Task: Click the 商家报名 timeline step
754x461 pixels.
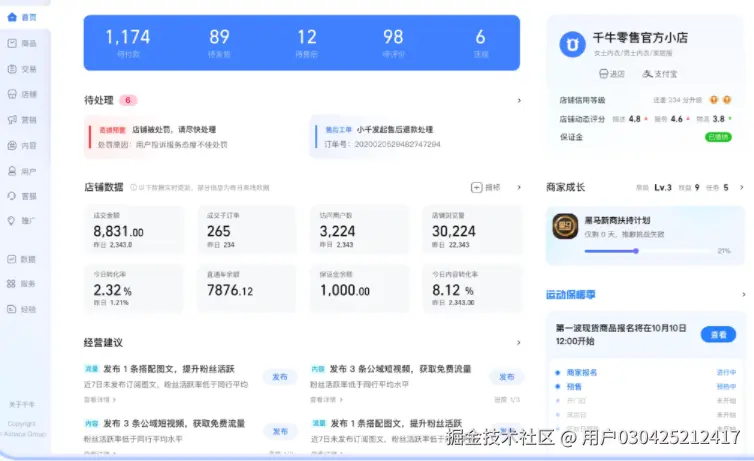Action: tap(581, 373)
